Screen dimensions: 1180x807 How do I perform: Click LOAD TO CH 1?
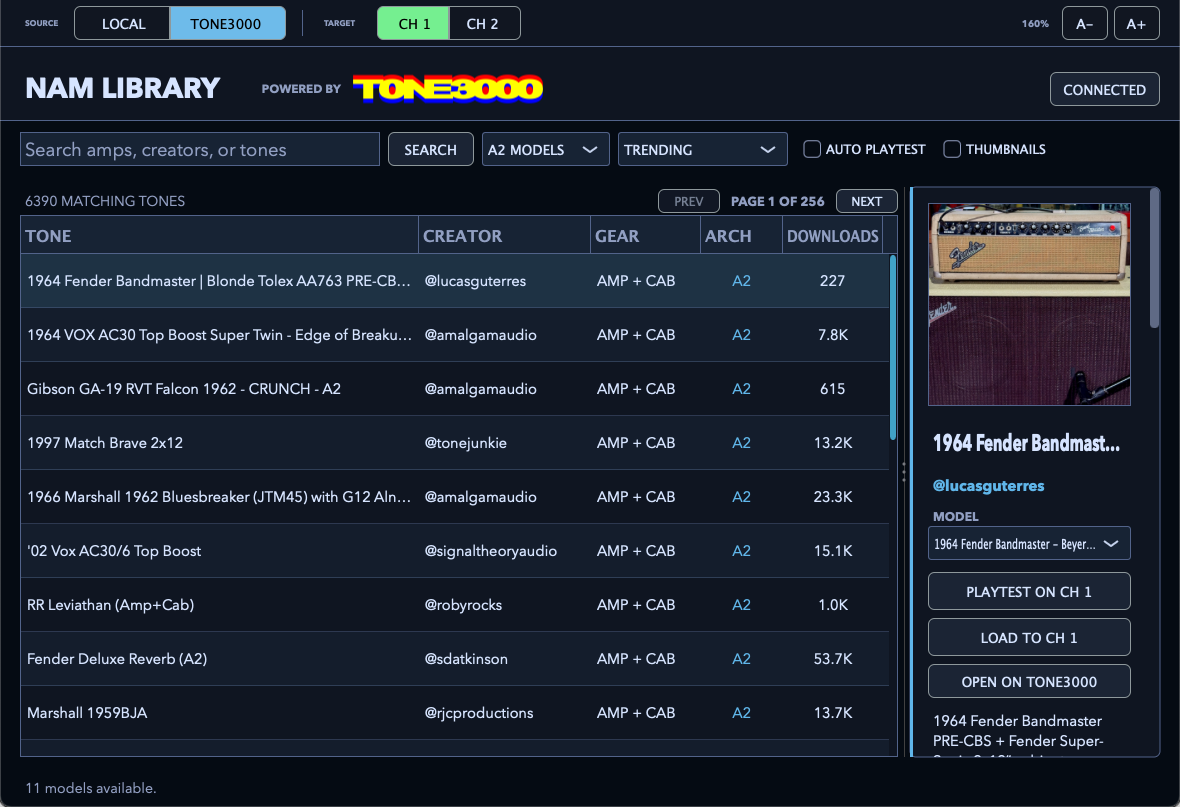coord(1029,638)
